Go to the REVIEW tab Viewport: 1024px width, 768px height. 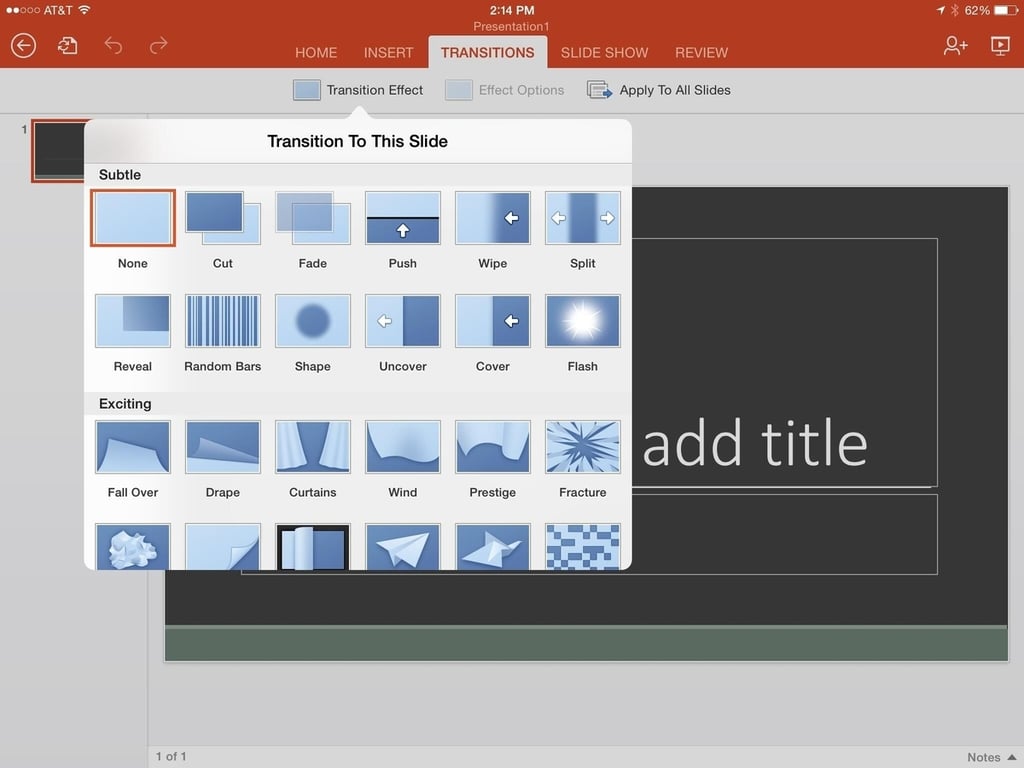[701, 53]
